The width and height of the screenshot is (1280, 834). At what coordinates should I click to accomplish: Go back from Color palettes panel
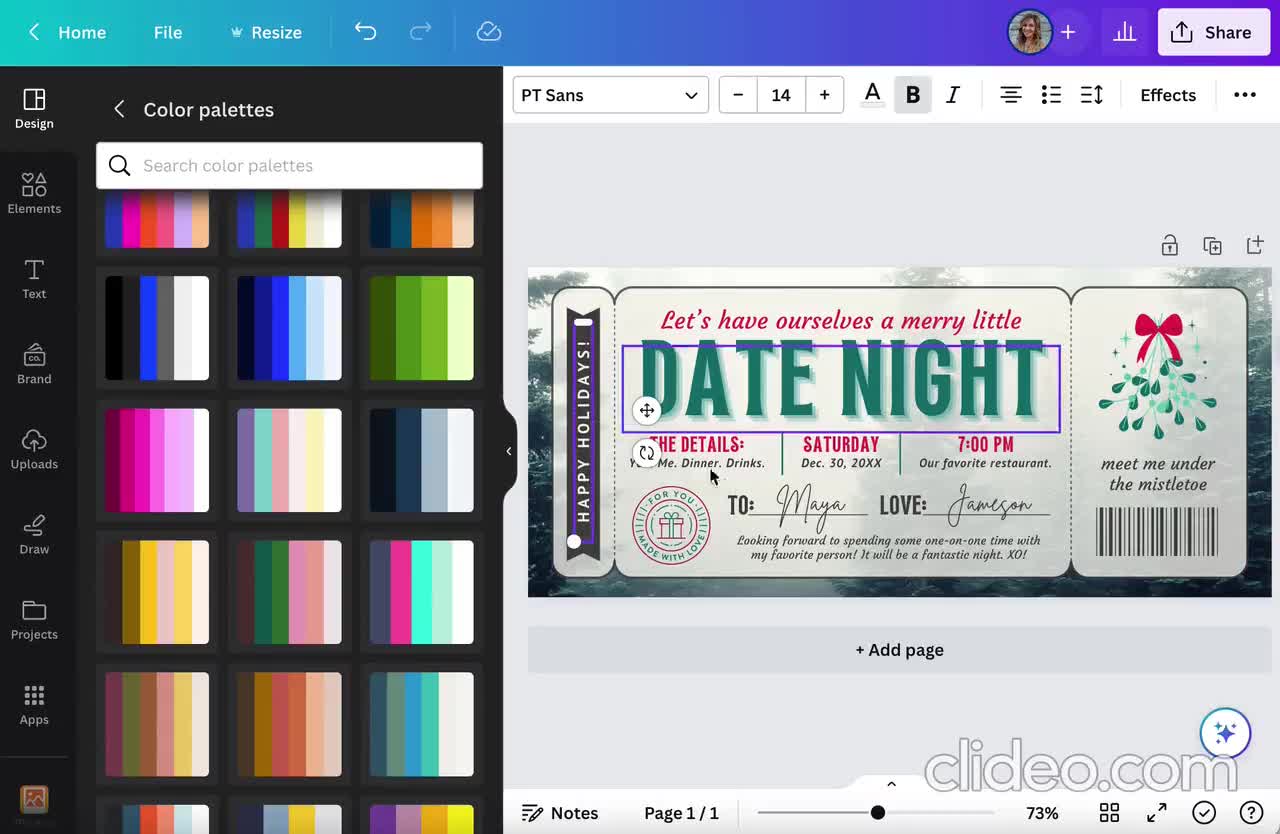coord(119,109)
